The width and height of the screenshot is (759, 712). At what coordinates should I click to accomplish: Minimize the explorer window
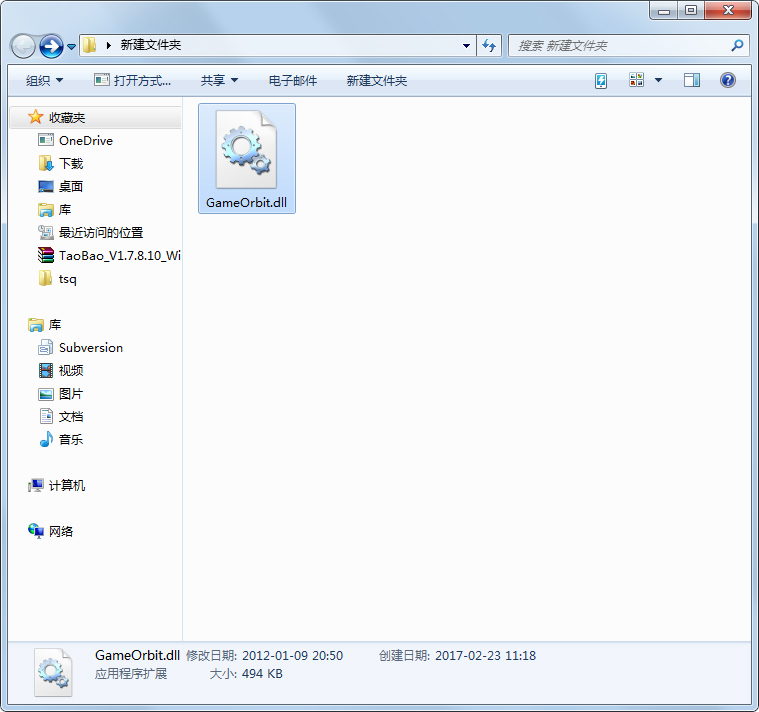pos(664,11)
